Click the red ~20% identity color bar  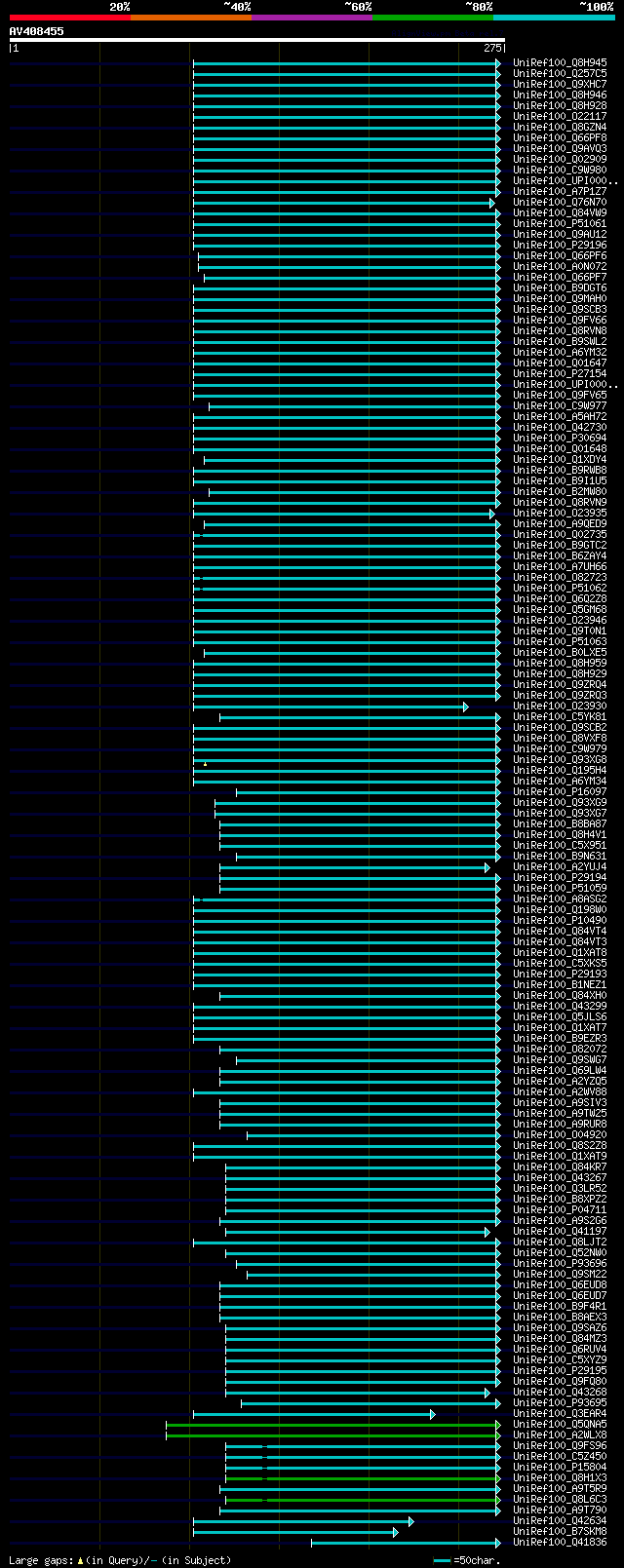(x=70, y=18)
